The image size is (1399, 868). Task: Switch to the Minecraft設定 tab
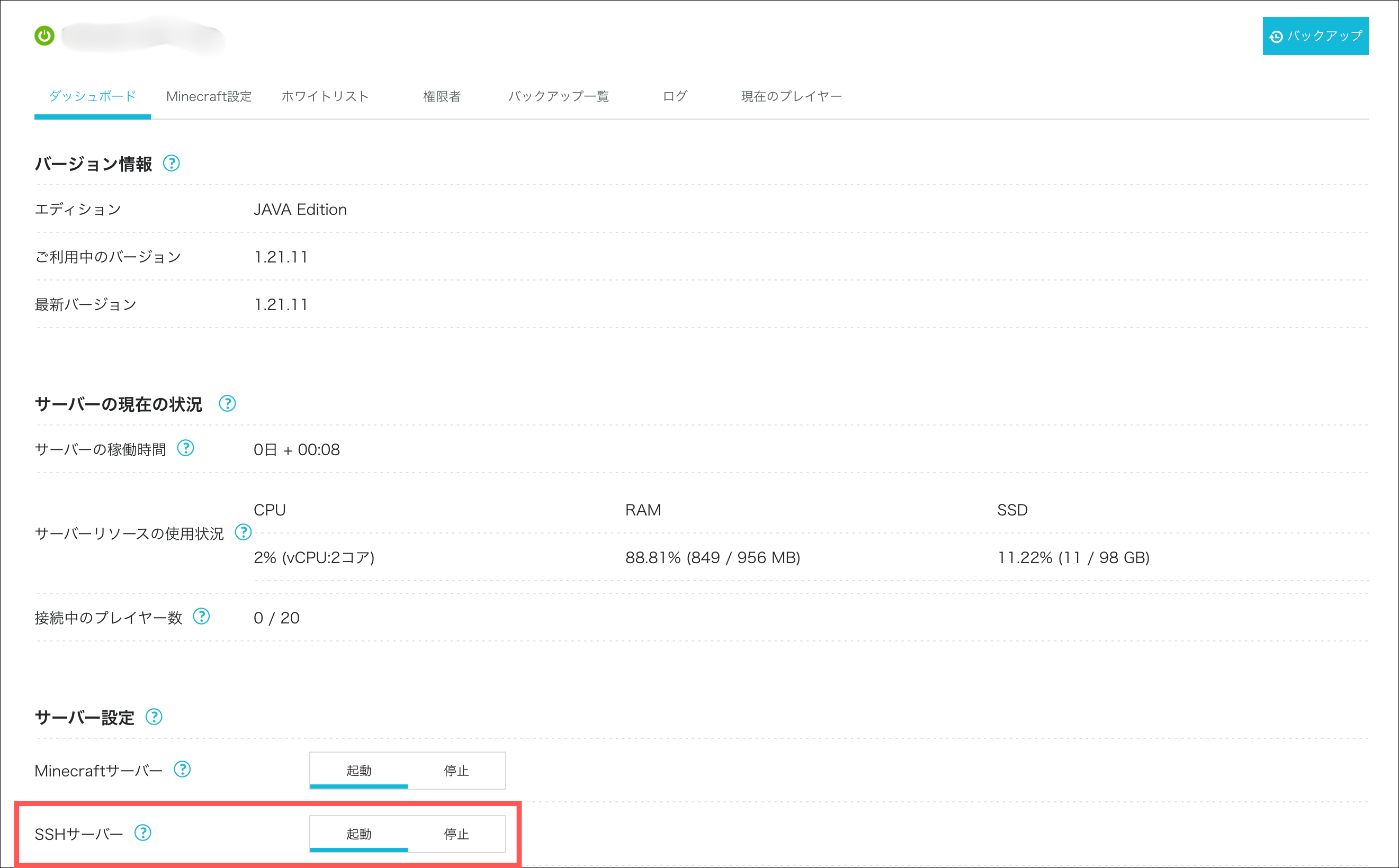(x=209, y=96)
